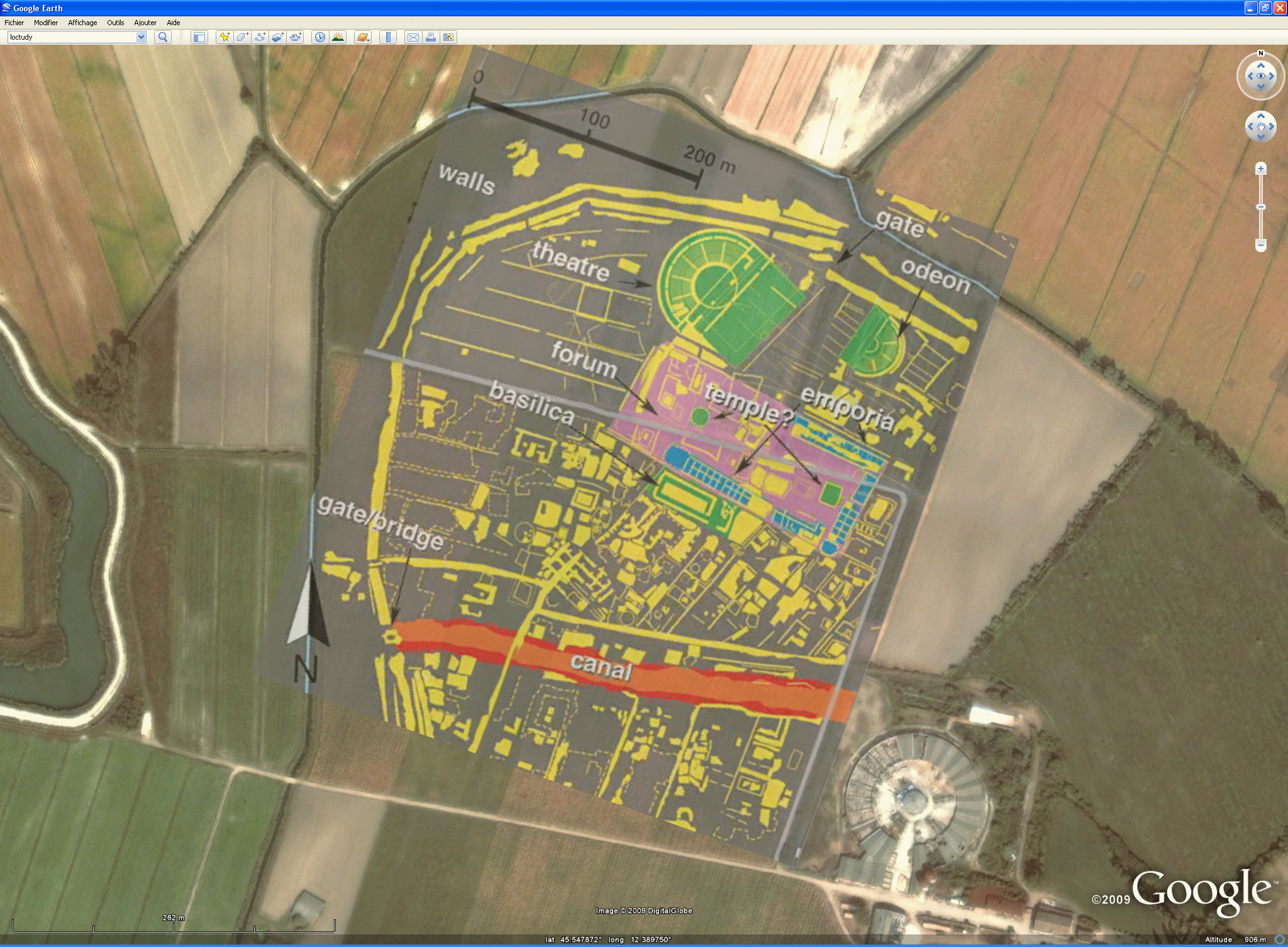Image resolution: width=1288 pixels, height=947 pixels.
Task: Click the zoom slider handle
Action: pos(1261,207)
